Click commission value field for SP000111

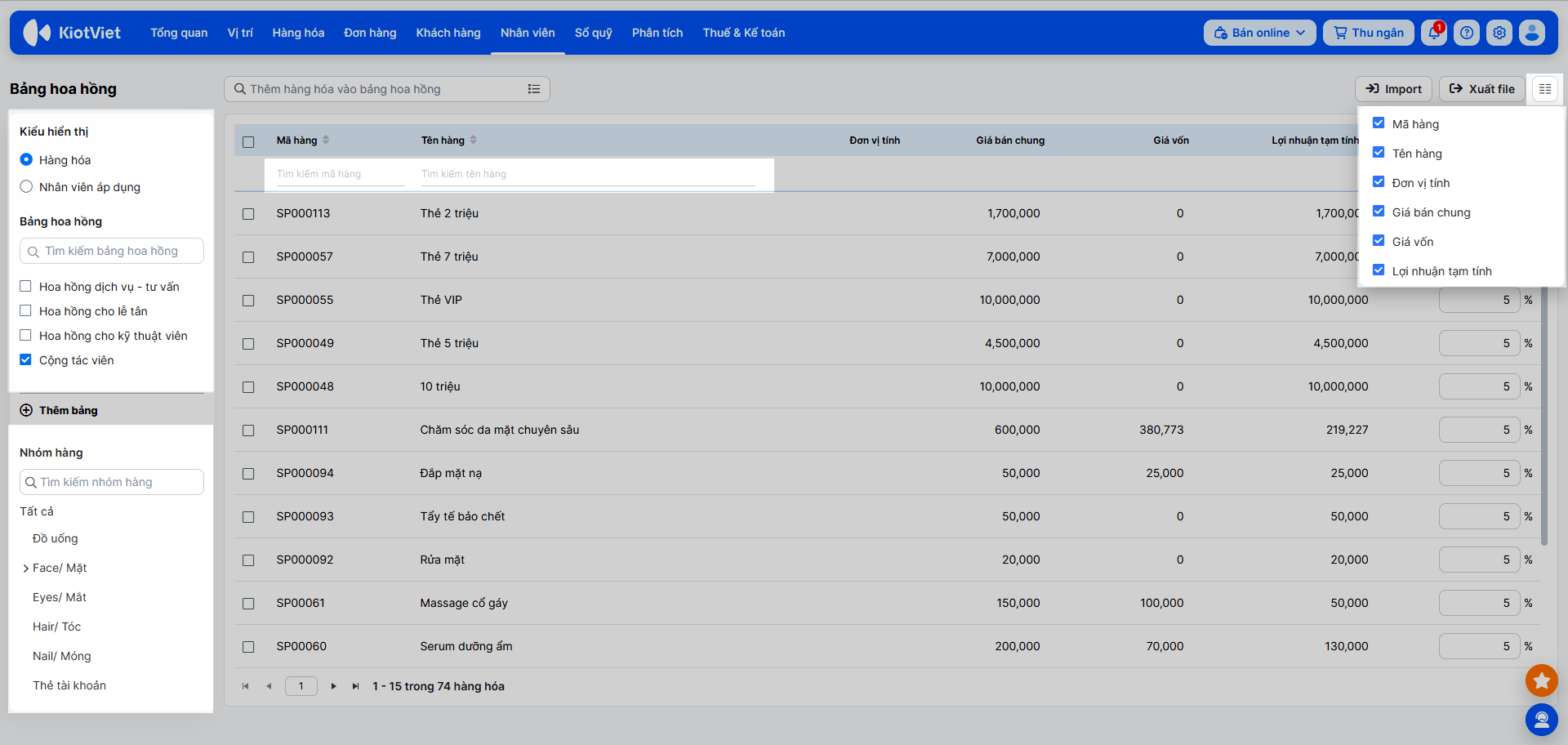[x=1479, y=430]
